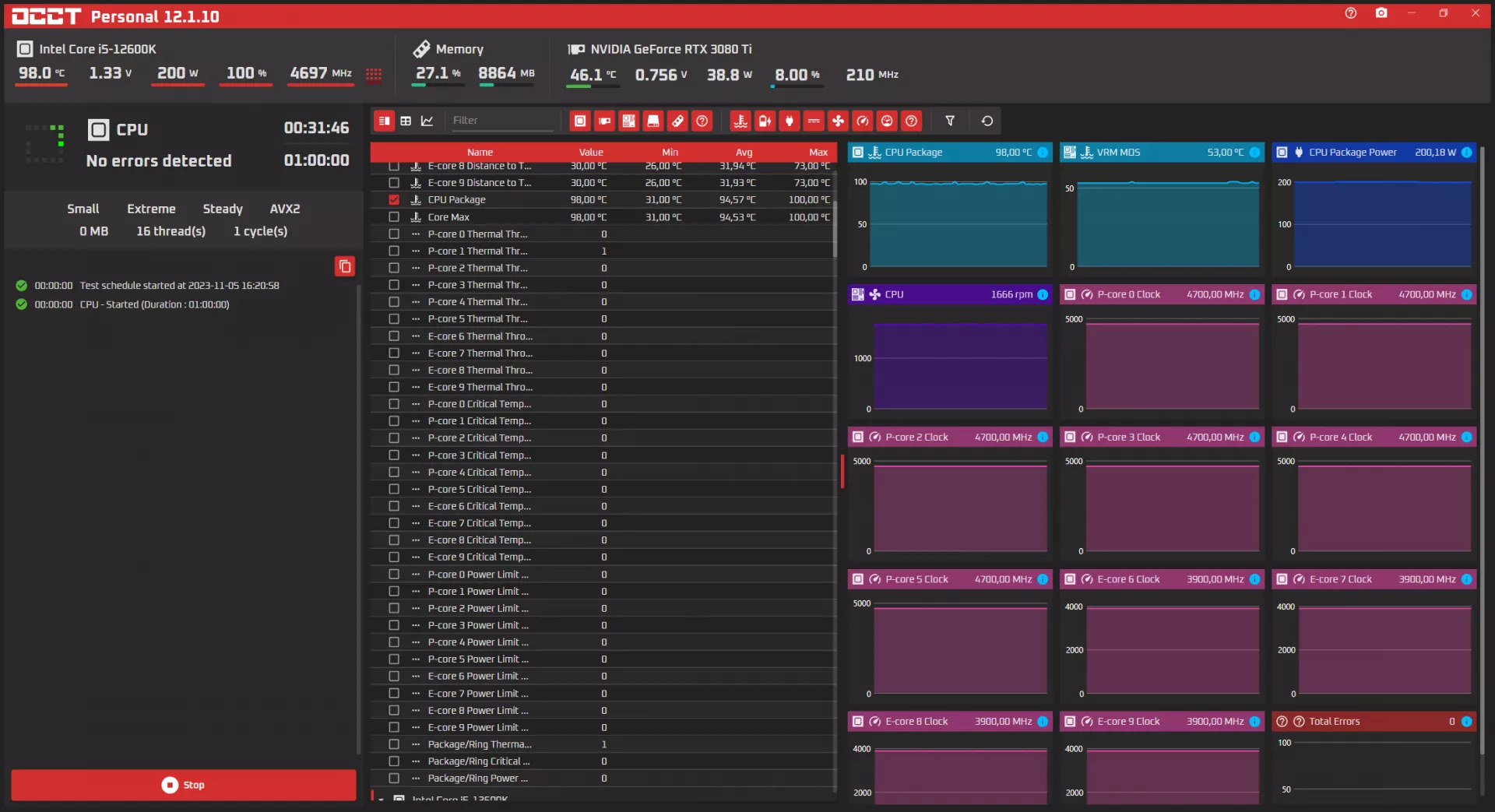The height and width of the screenshot is (812, 1495).
Task: Sort the table by Name column
Action: [x=480, y=153]
